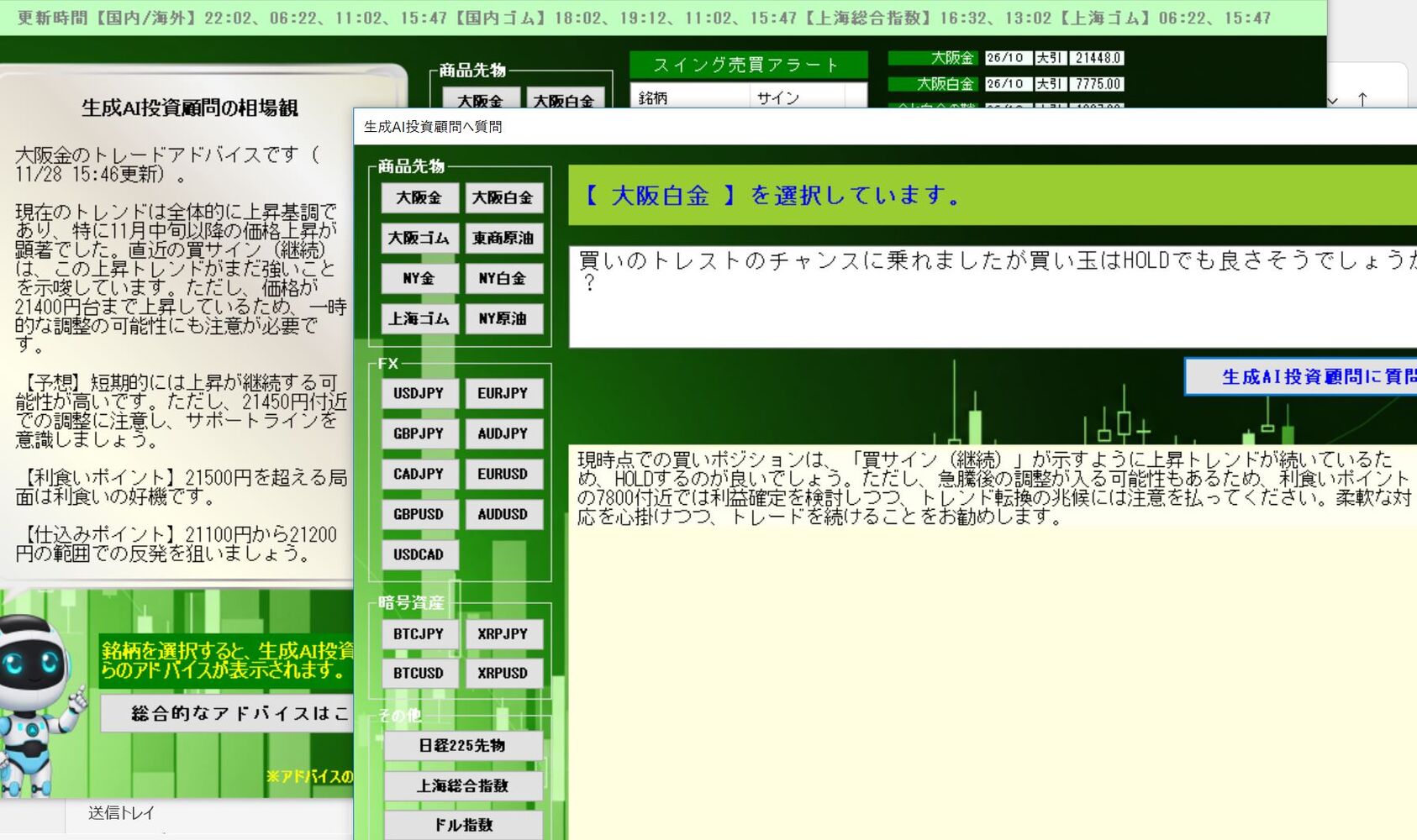Choose the XRPUSD button
The image size is (1417, 840).
point(503,673)
